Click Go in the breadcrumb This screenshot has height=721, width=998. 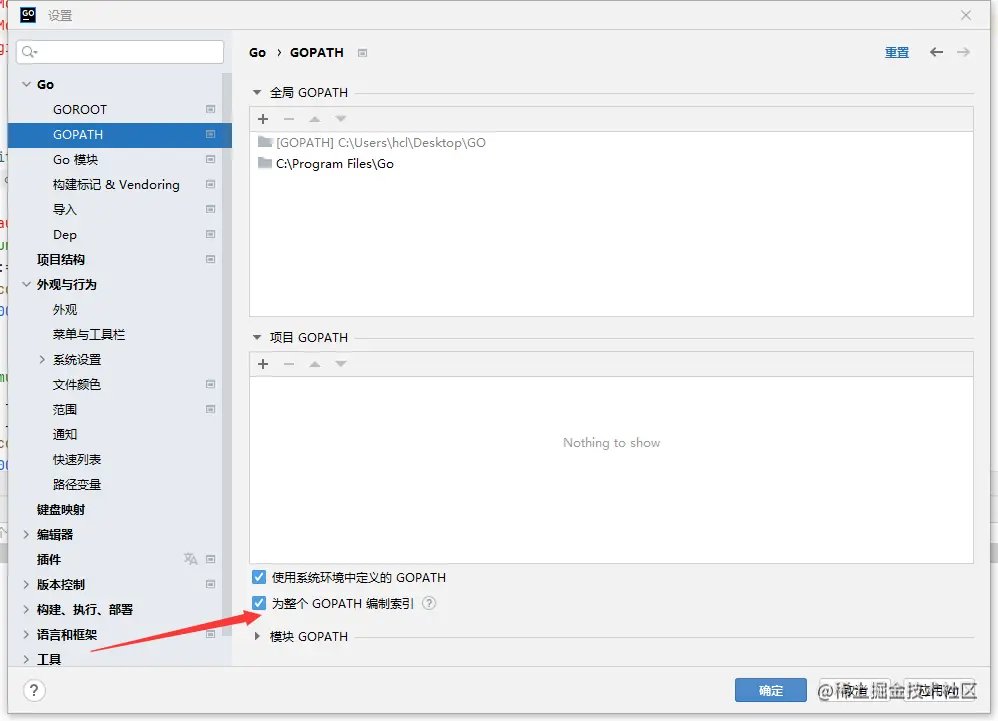(257, 53)
